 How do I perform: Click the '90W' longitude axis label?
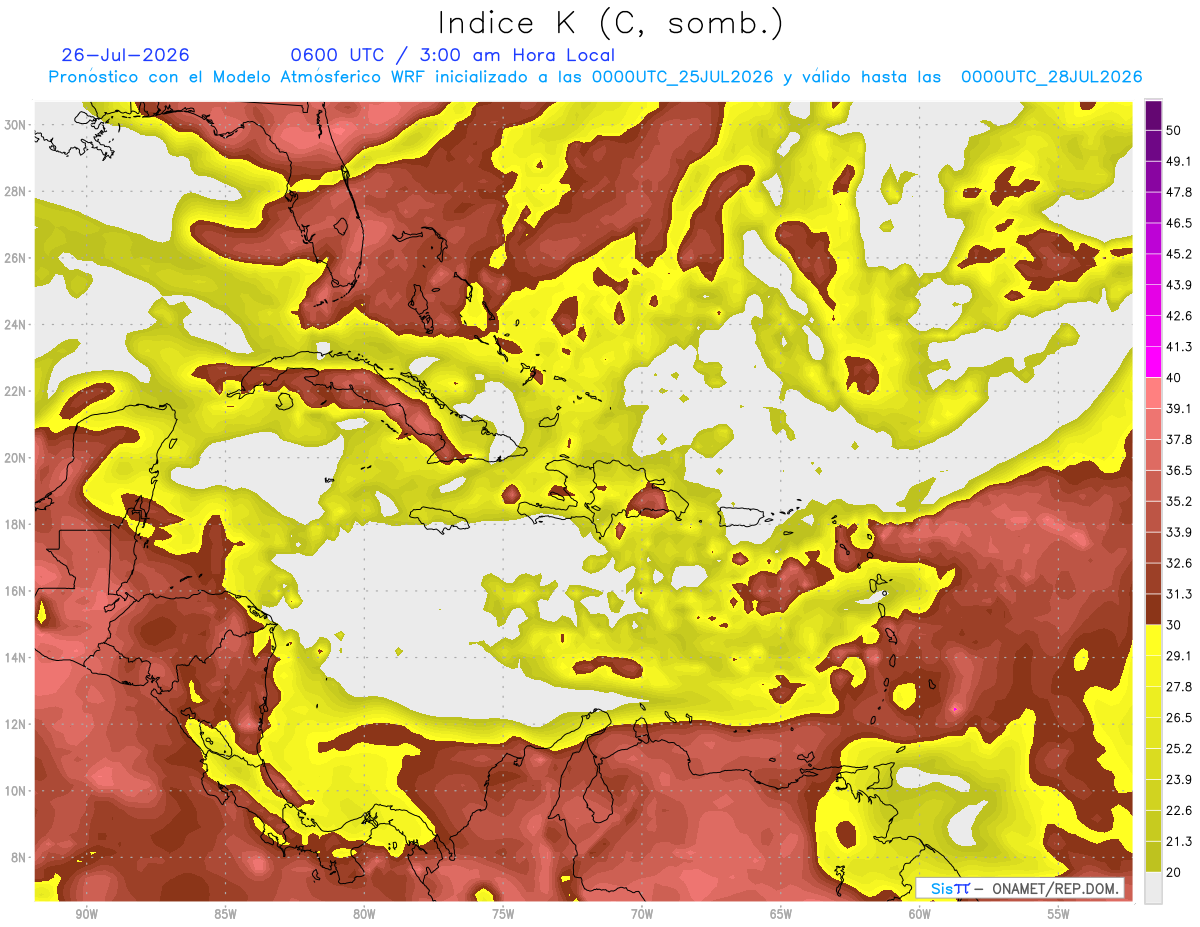[86, 914]
